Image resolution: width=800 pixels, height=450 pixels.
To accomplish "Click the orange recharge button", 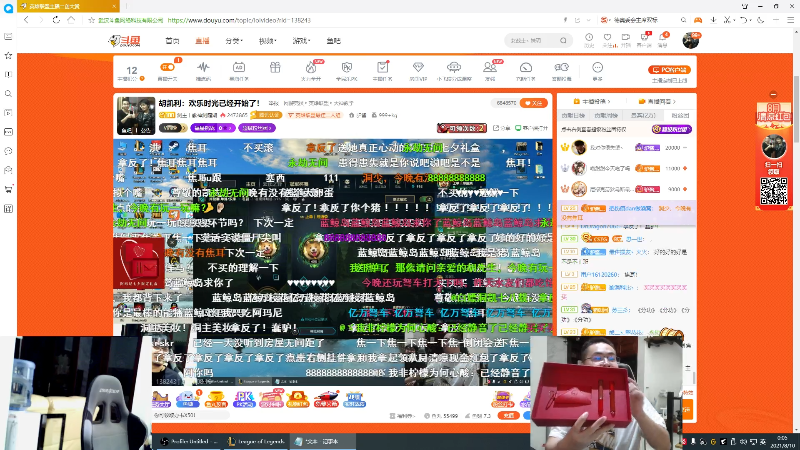I will (508, 415).
